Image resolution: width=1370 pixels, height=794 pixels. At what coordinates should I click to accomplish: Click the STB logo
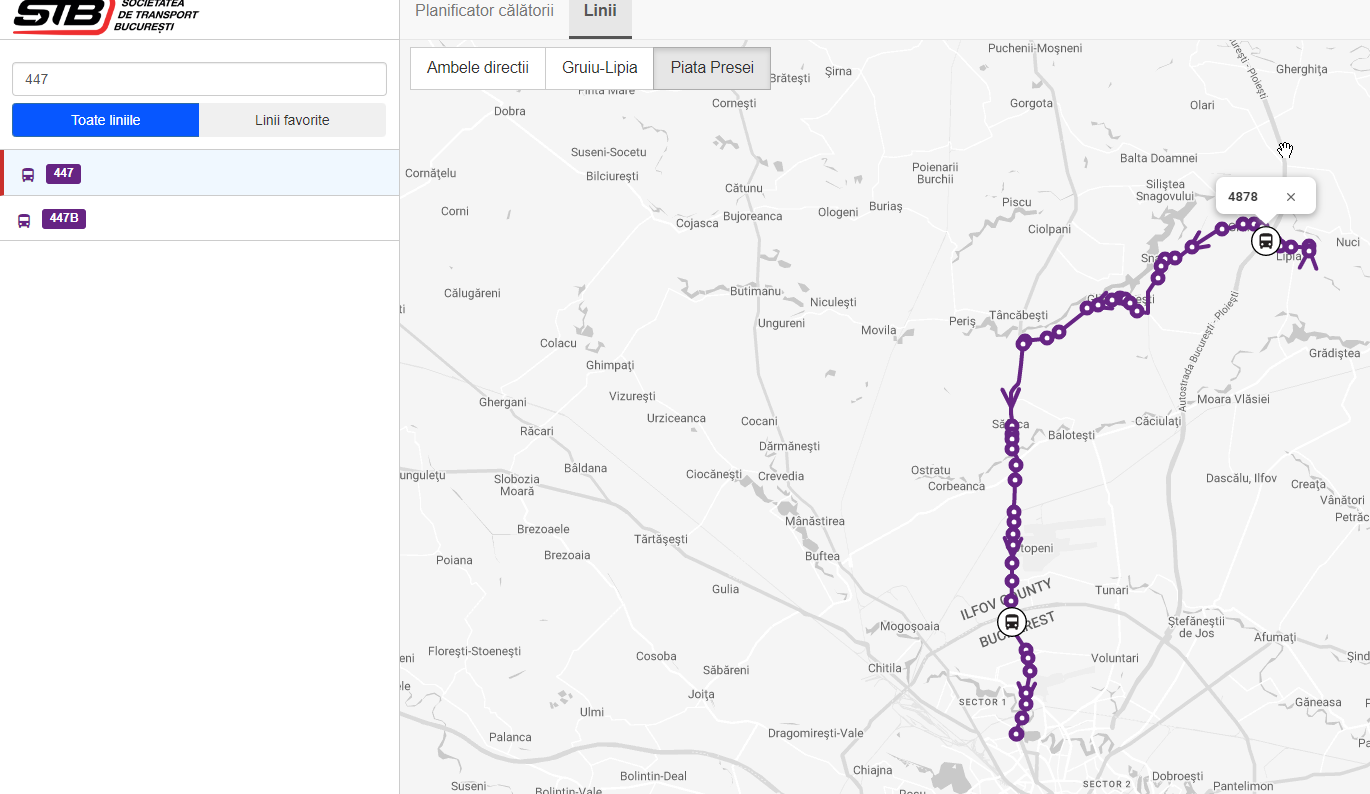pyautogui.click(x=105, y=15)
